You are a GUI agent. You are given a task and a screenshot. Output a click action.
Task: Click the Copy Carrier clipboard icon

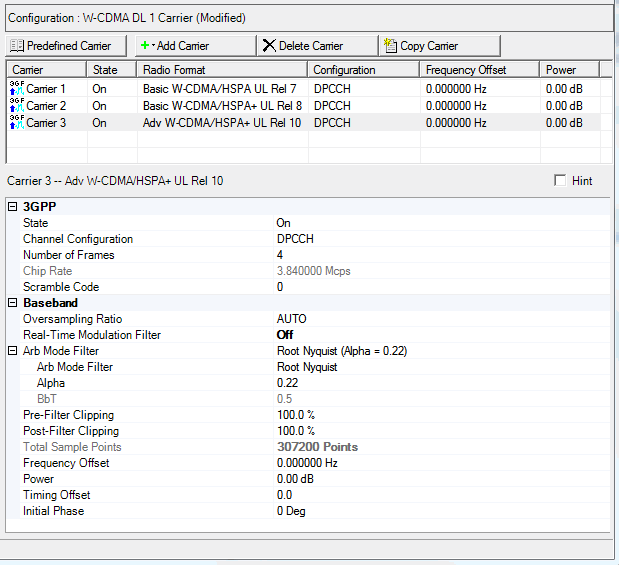pyautogui.click(x=390, y=45)
